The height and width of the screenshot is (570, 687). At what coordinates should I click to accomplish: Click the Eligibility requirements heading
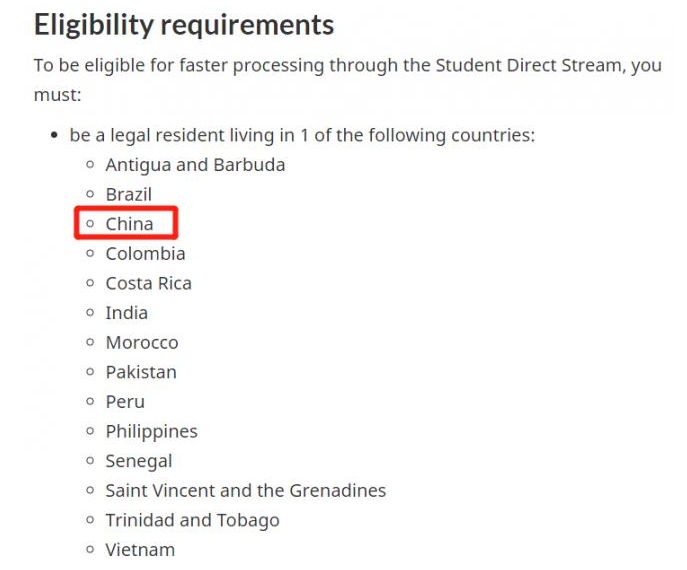(184, 25)
